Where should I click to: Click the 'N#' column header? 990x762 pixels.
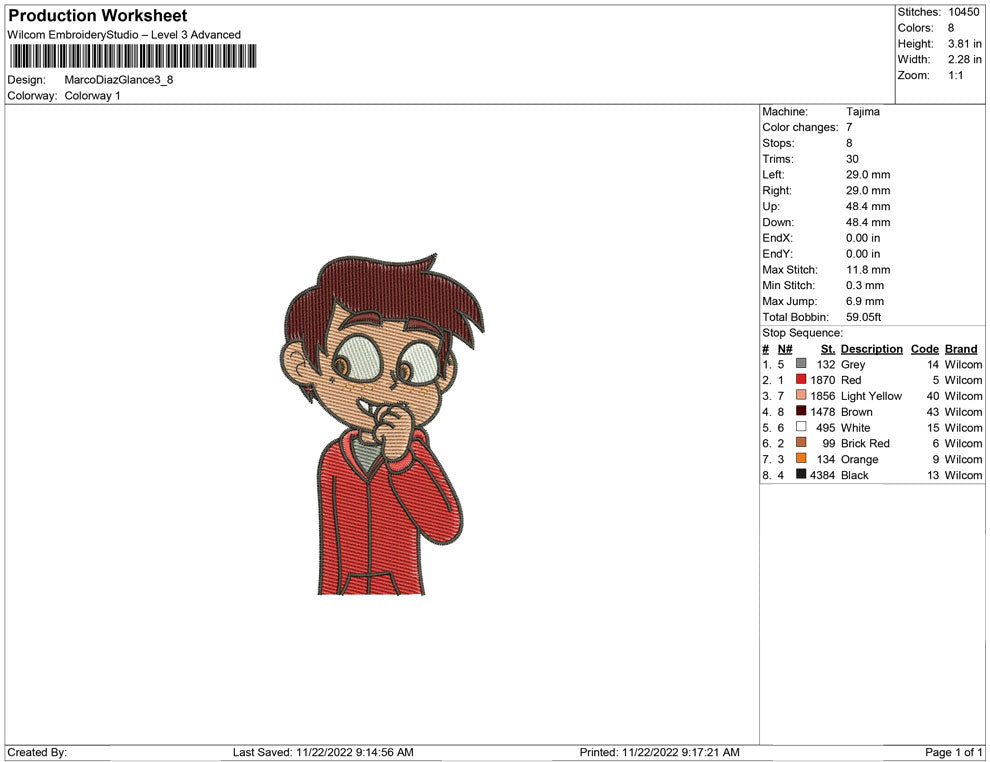tap(785, 349)
